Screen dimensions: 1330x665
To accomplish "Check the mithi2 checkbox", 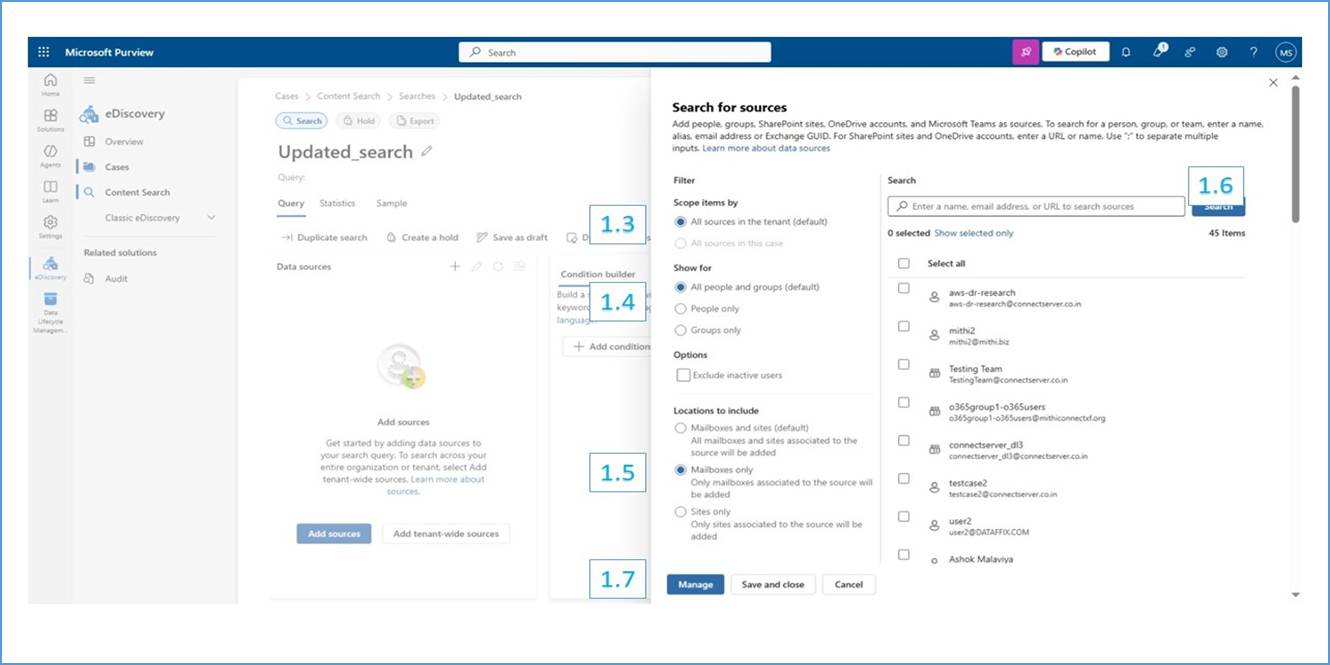I will 904,326.
